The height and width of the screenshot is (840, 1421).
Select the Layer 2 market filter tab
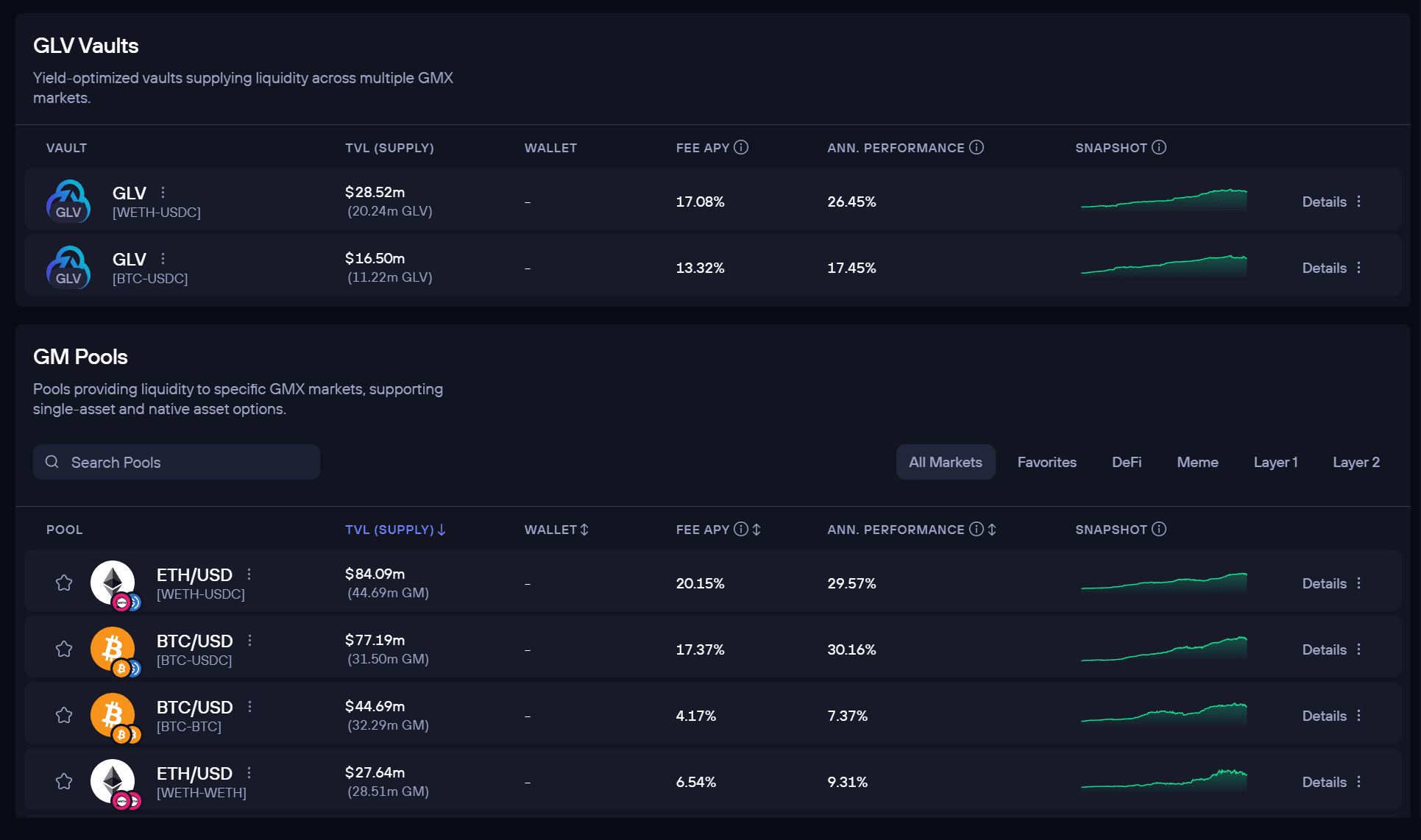(x=1356, y=462)
